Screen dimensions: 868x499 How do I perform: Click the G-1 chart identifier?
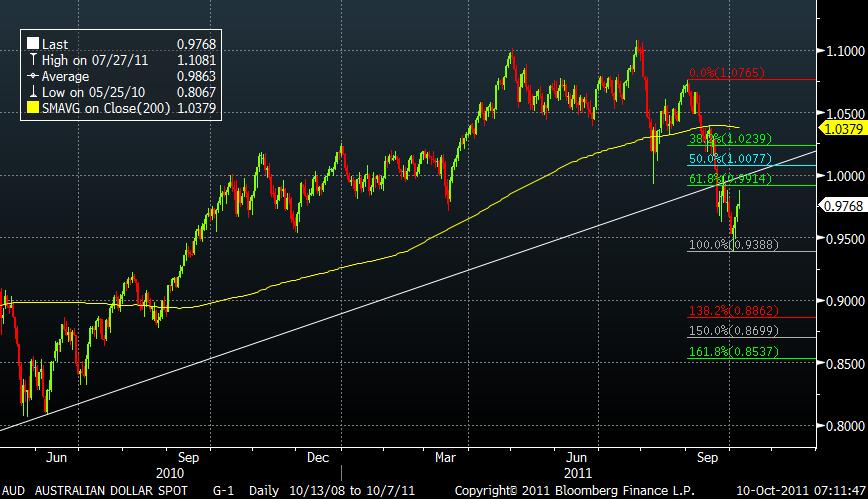point(224,491)
